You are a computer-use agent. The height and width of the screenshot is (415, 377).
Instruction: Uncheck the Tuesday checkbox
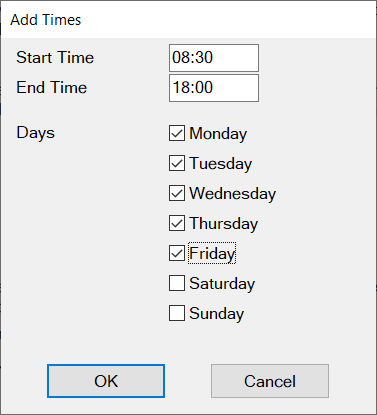pos(177,163)
